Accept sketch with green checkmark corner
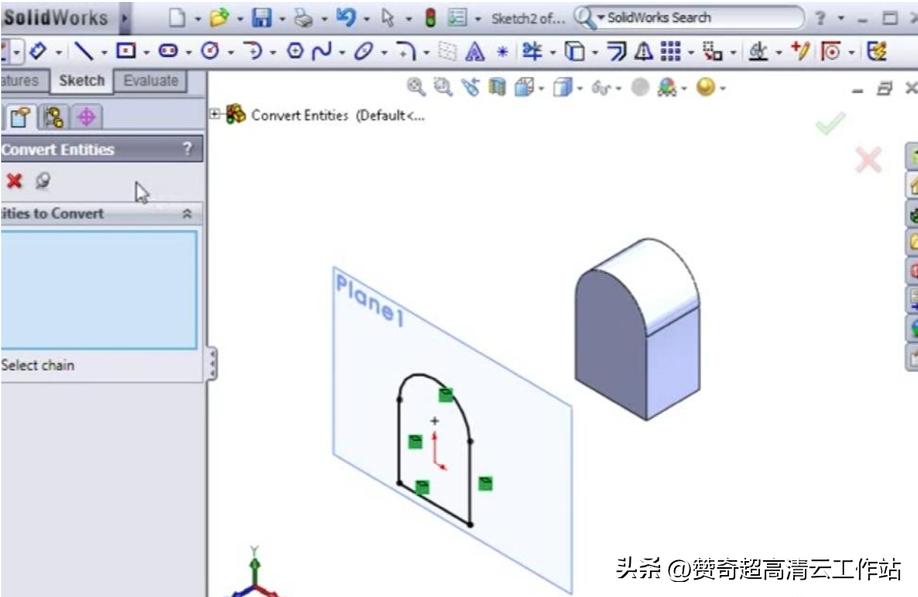The width and height of the screenshot is (918, 597). click(x=830, y=123)
